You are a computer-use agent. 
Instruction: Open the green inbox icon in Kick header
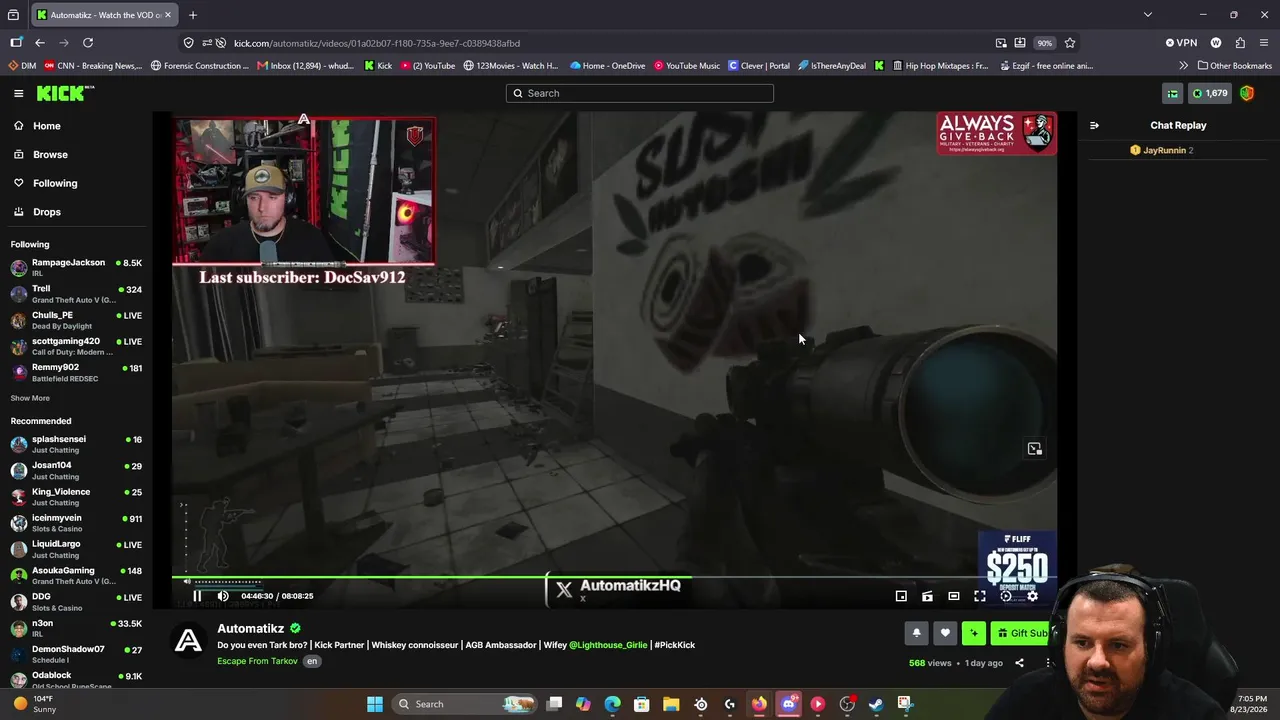(1172, 93)
